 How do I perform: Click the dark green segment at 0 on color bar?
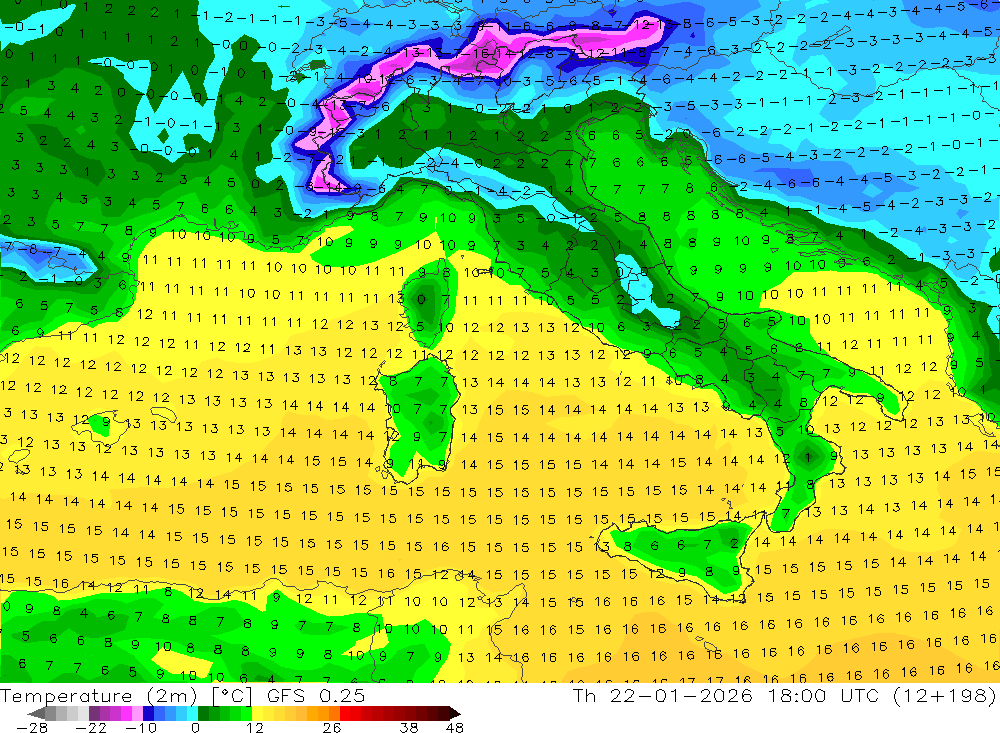point(203,713)
